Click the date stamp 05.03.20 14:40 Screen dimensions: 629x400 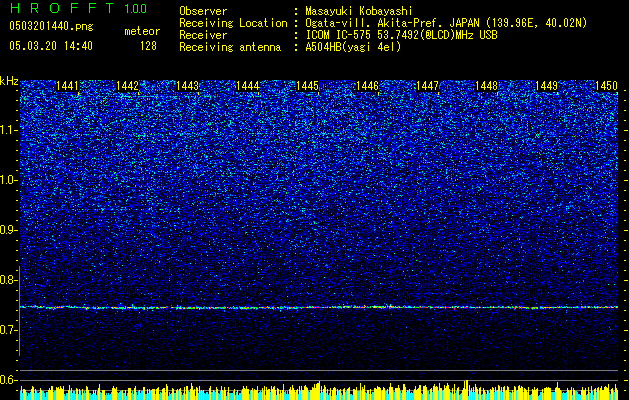coord(51,46)
